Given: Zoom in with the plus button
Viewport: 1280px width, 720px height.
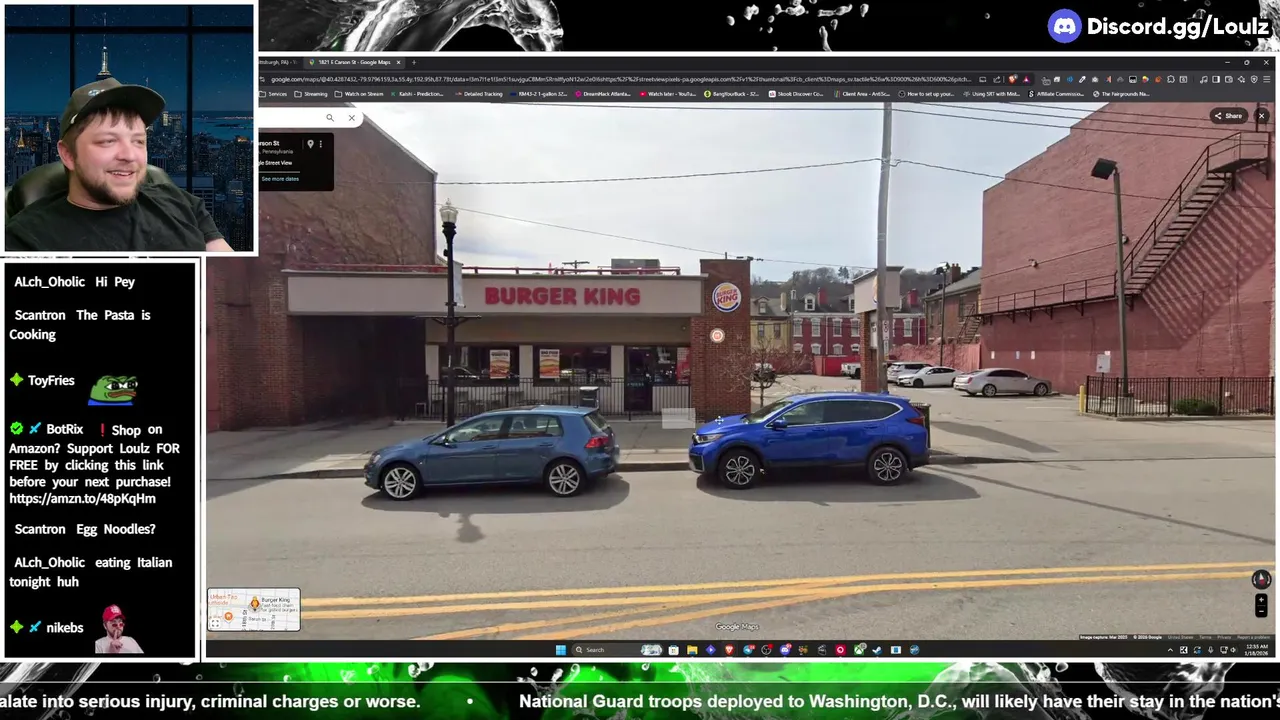Looking at the screenshot, I should 1261,600.
